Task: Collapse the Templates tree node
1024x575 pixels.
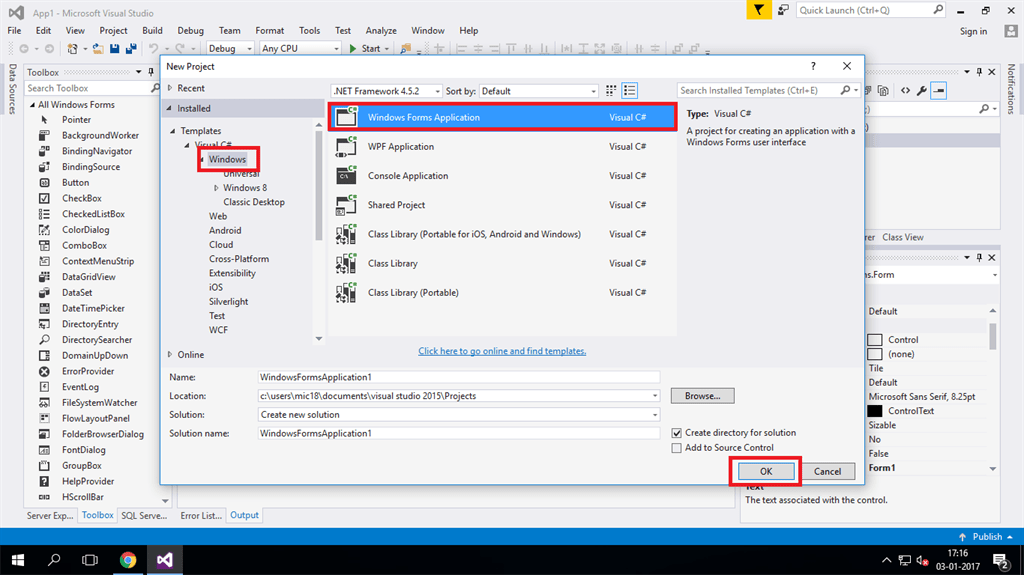Action: coord(172,131)
